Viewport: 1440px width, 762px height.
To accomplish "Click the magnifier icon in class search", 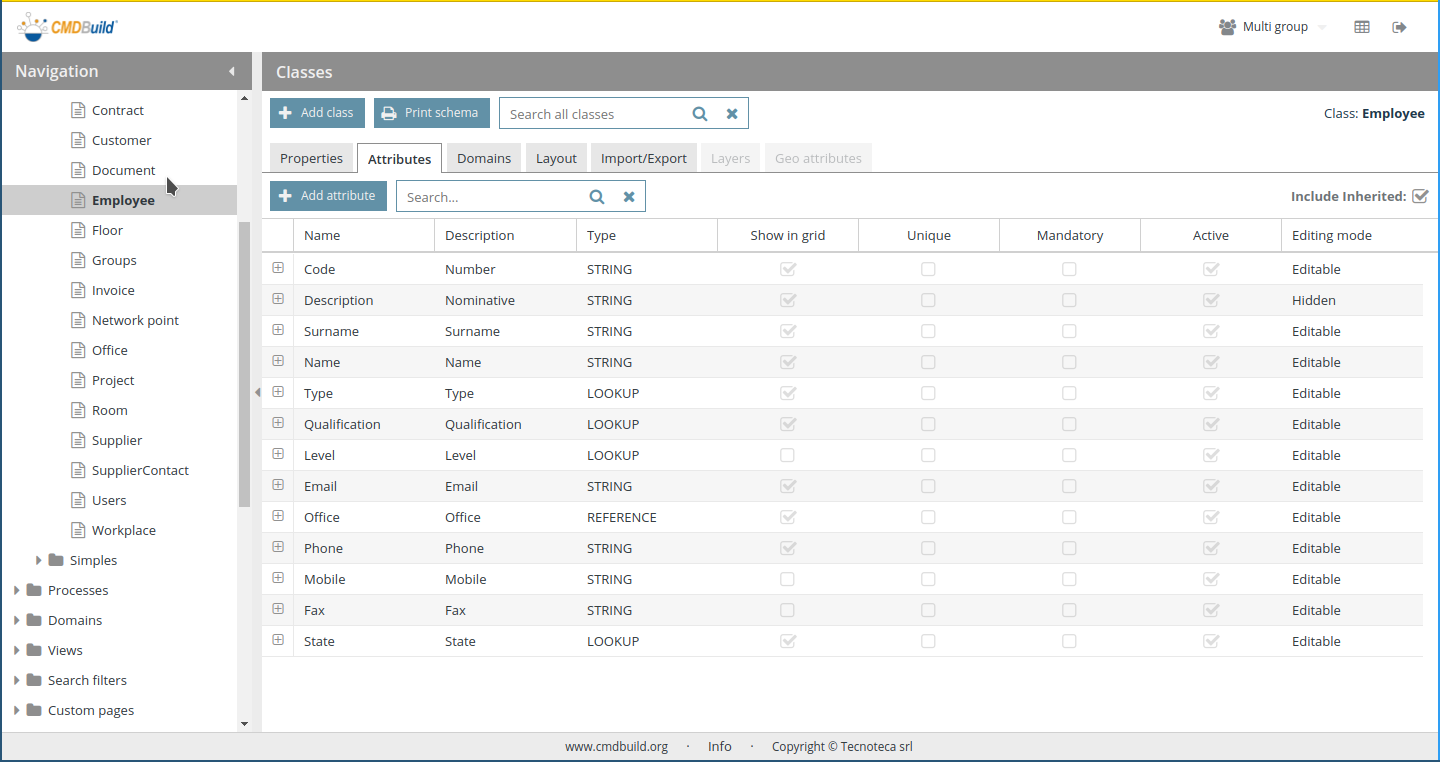I will (700, 114).
